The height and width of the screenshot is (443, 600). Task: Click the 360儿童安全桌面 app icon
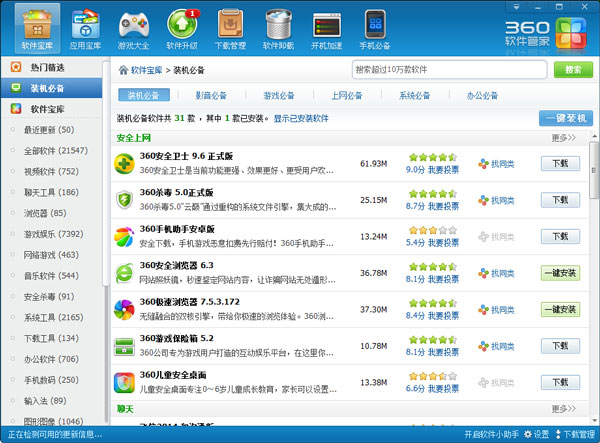124,383
